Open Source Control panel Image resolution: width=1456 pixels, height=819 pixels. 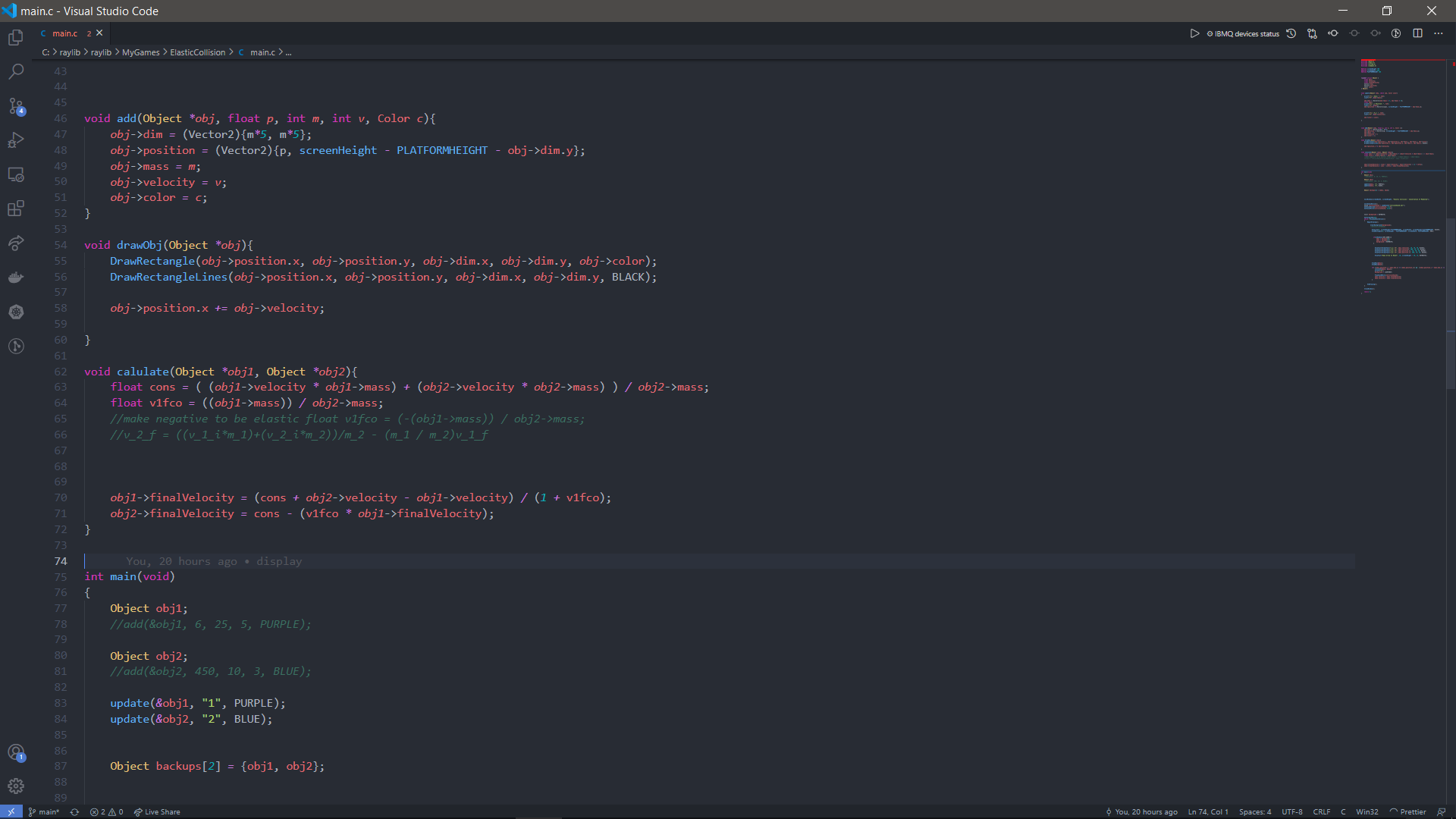click(16, 106)
